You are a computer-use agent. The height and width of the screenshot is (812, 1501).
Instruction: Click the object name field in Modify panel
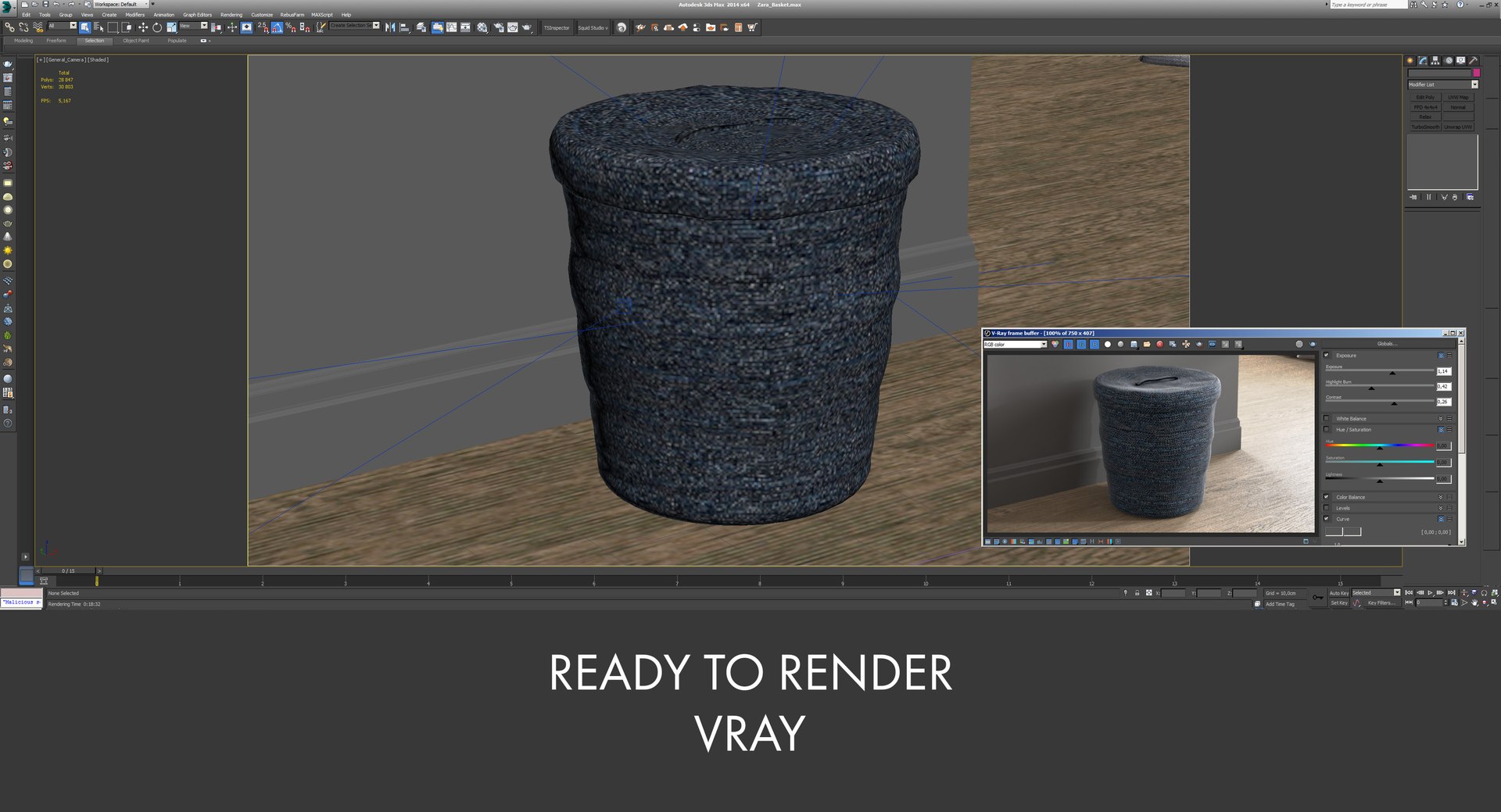tap(1439, 73)
